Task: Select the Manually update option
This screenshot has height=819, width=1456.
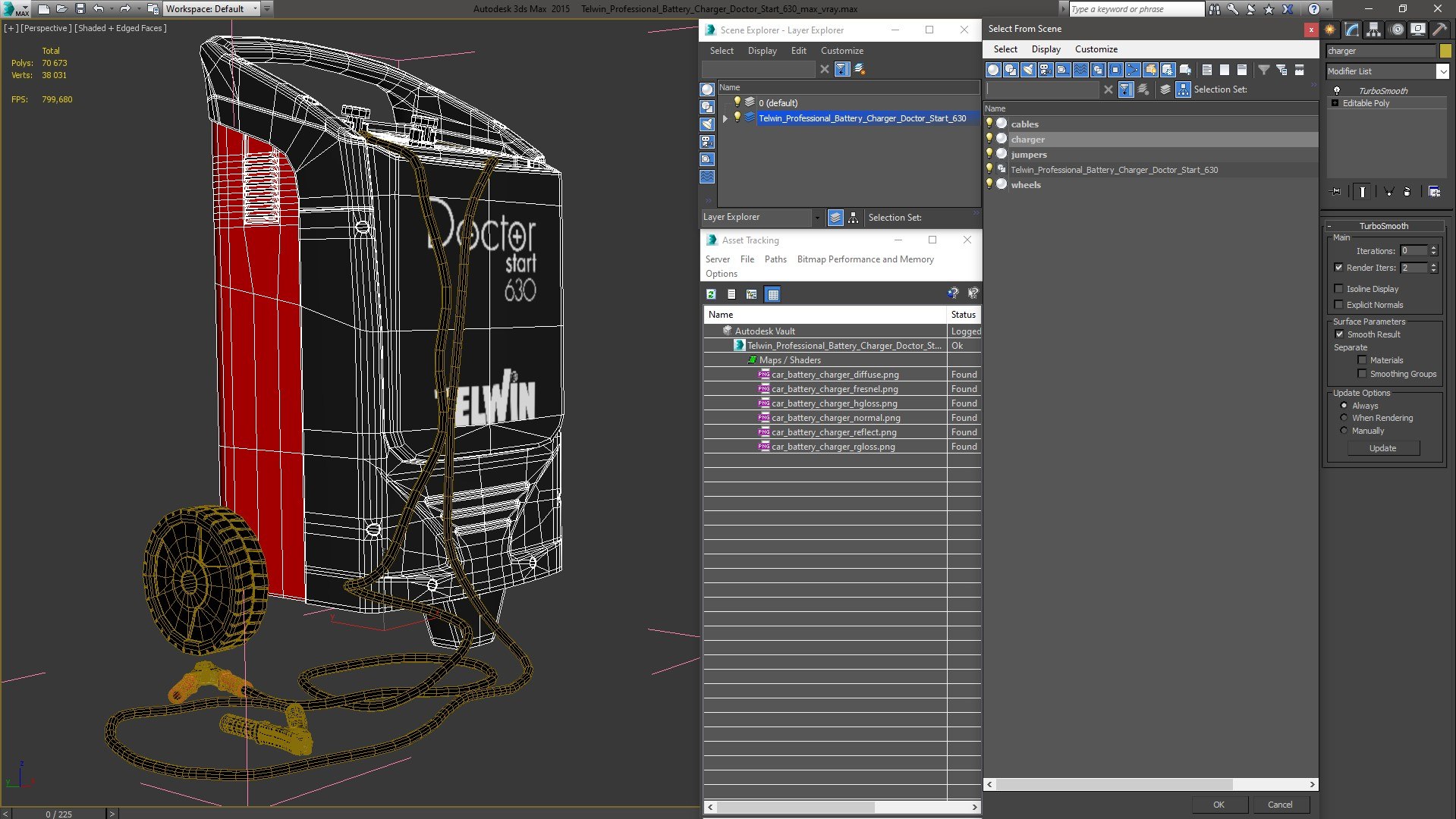Action: pyautogui.click(x=1344, y=431)
